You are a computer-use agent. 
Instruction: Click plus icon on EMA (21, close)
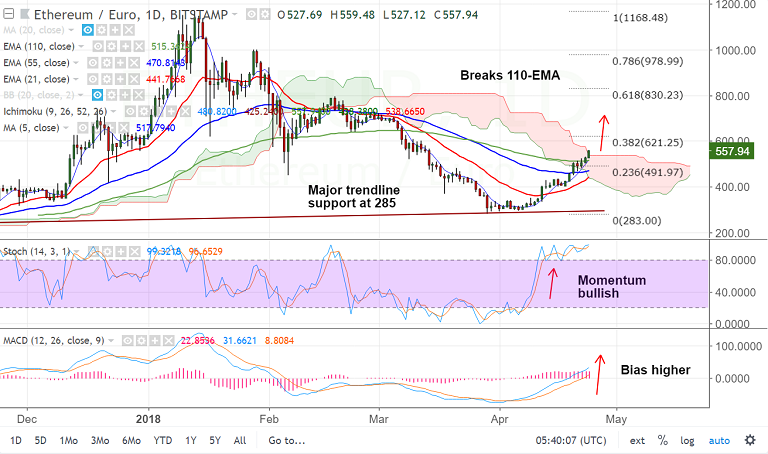[x=120, y=79]
